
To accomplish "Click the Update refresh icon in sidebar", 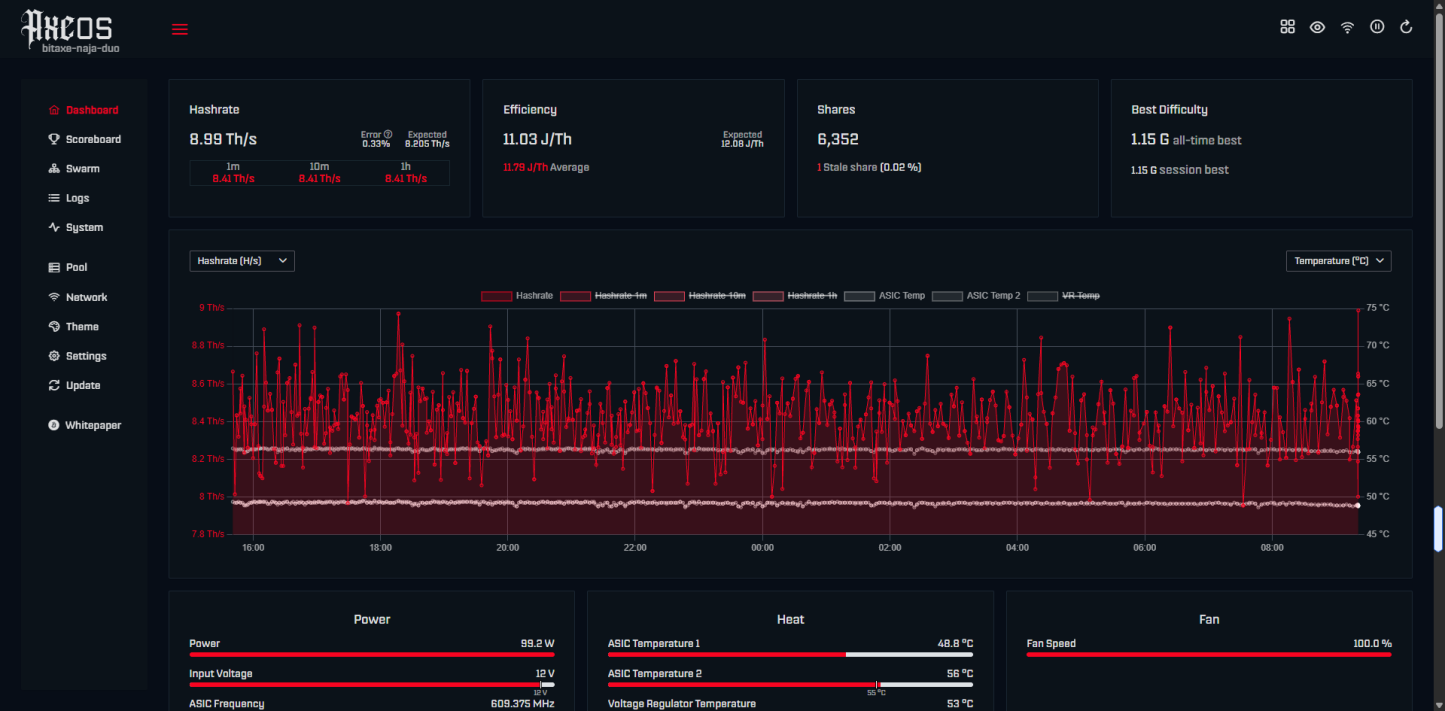I will pos(54,385).
